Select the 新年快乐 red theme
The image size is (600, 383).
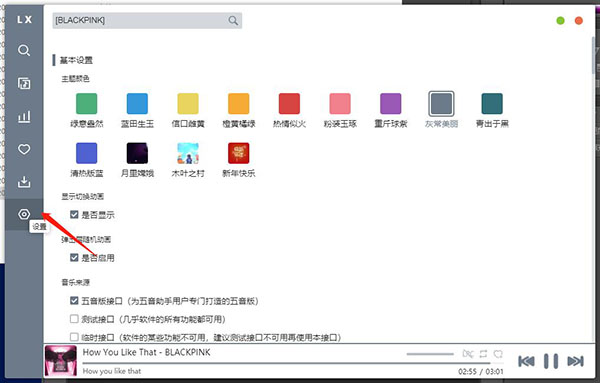pos(238,153)
